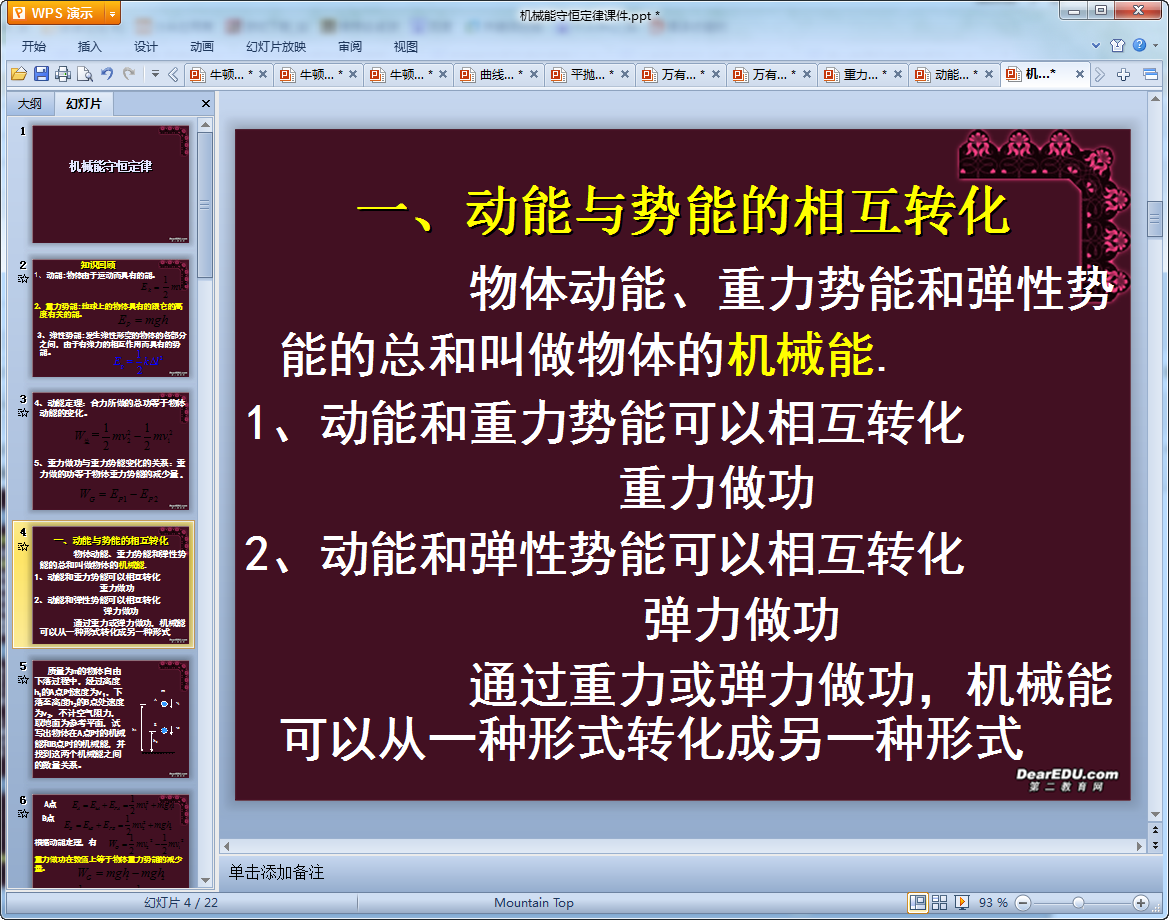The width and height of the screenshot is (1169, 920).
Task: Open the WPS 演示 application menu arrow
Action: [113, 13]
